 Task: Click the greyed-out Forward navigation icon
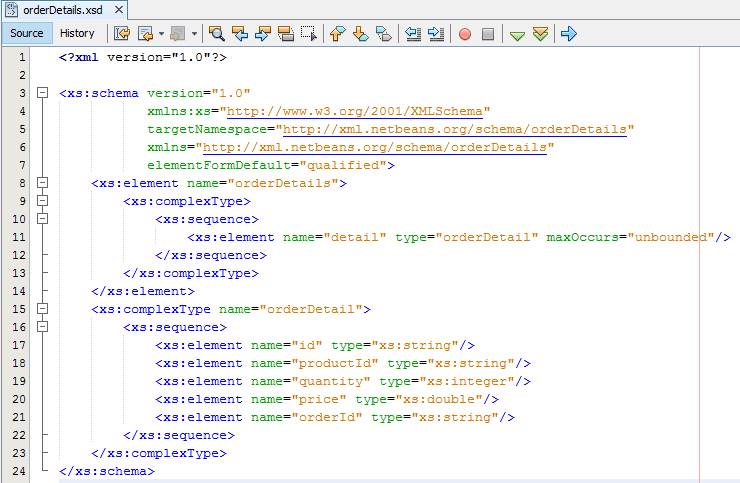(x=177, y=34)
